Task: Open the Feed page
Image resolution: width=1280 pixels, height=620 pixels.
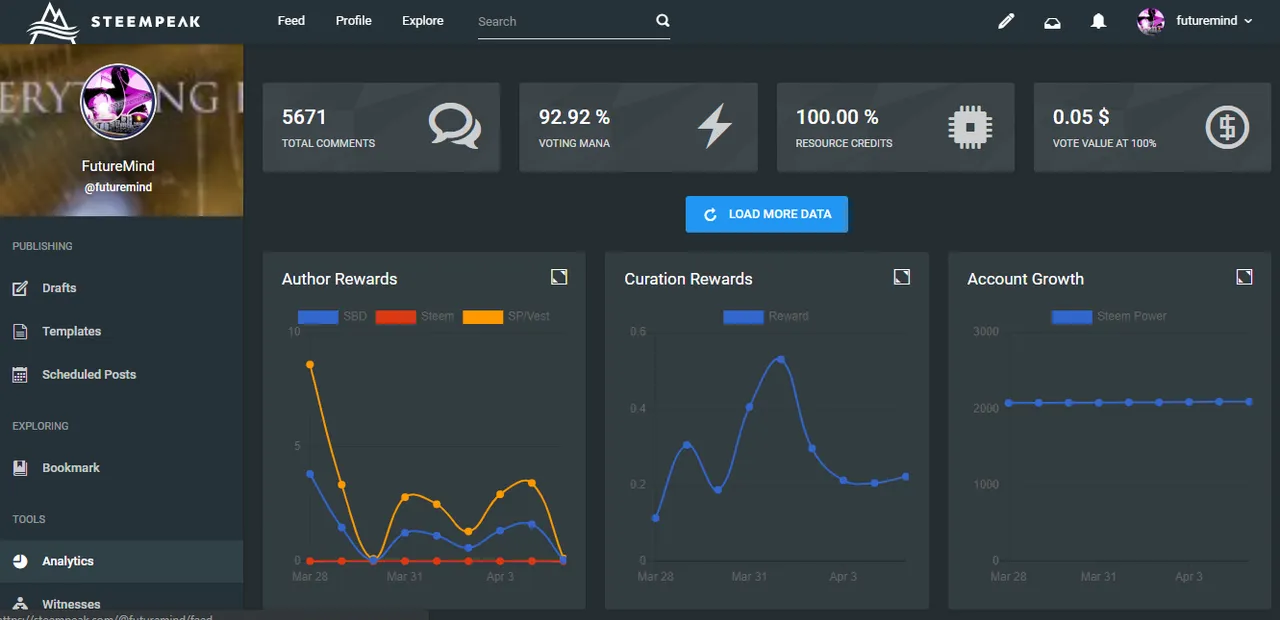Action: tap(291, 21)
